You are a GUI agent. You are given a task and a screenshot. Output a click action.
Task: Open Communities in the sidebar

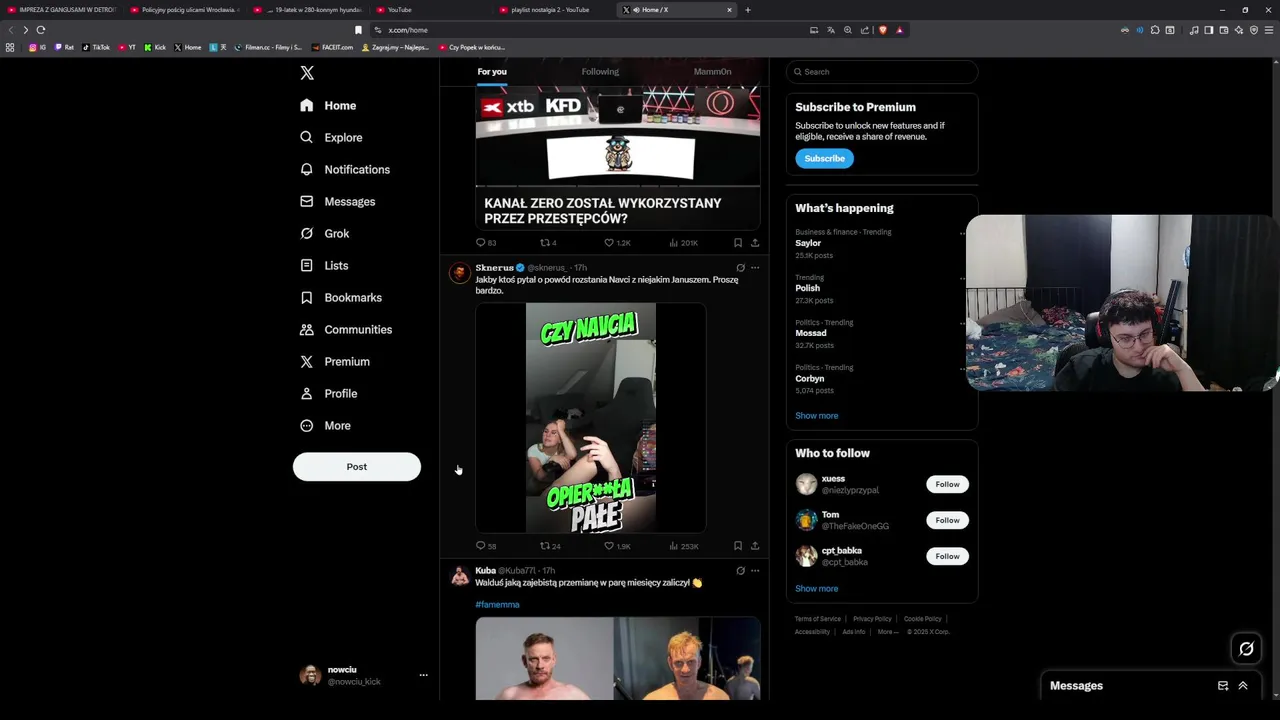(x=345, y=329)
